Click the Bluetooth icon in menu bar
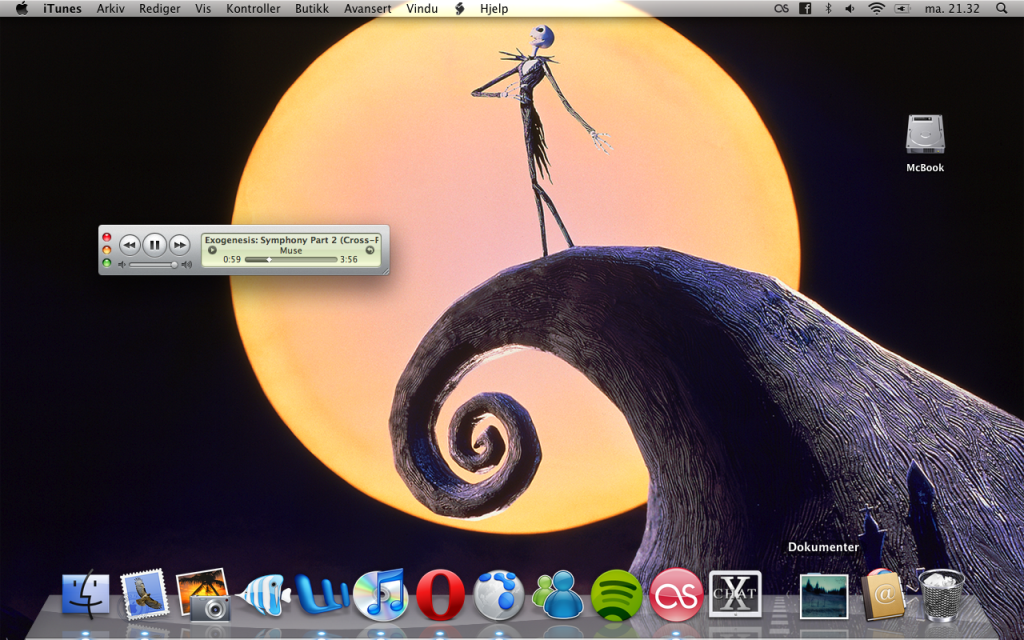This screenshot has height=640, width=1024. point(828,8)
